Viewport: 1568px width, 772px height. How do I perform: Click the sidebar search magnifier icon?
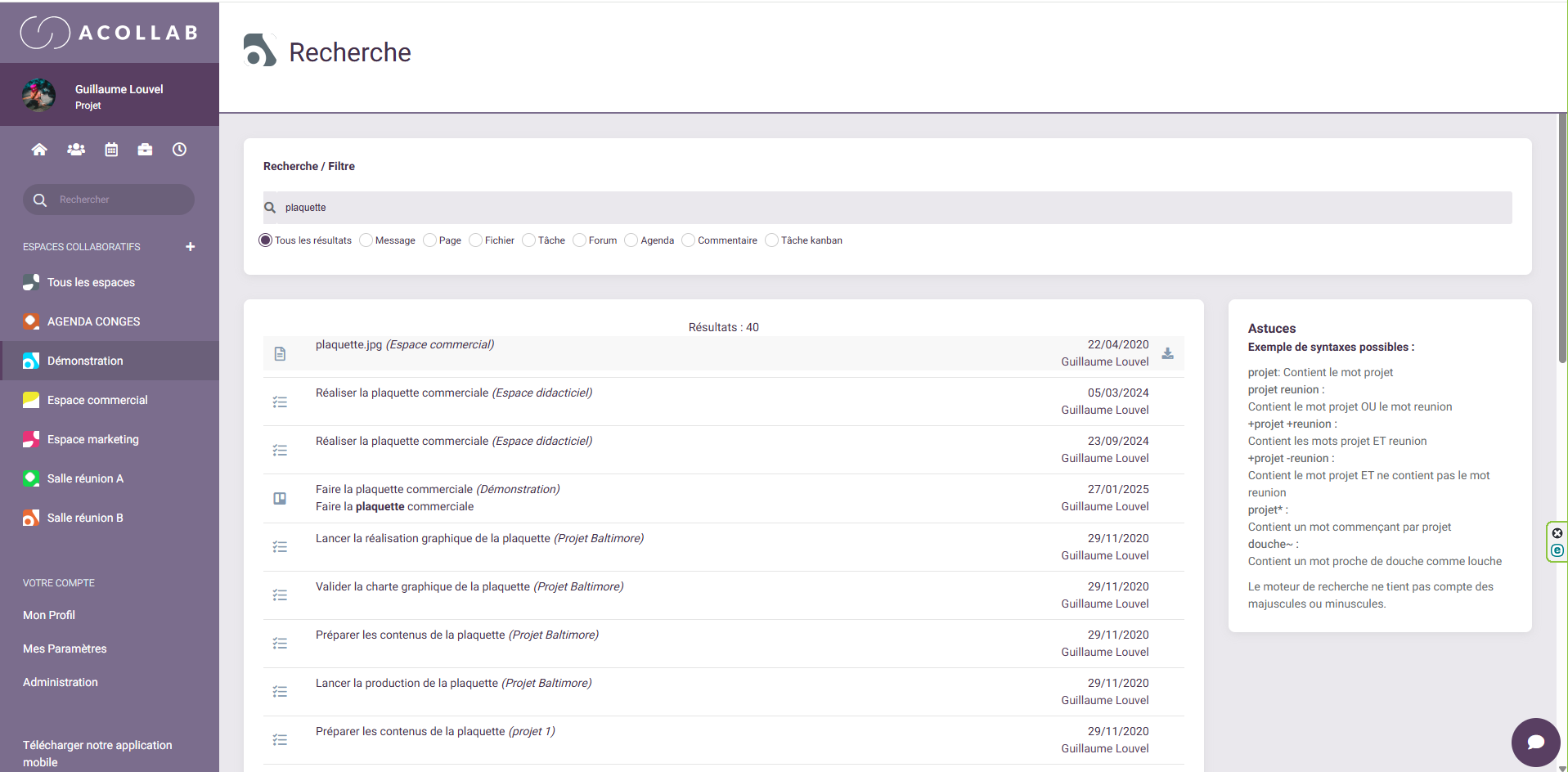coord(39,200)
